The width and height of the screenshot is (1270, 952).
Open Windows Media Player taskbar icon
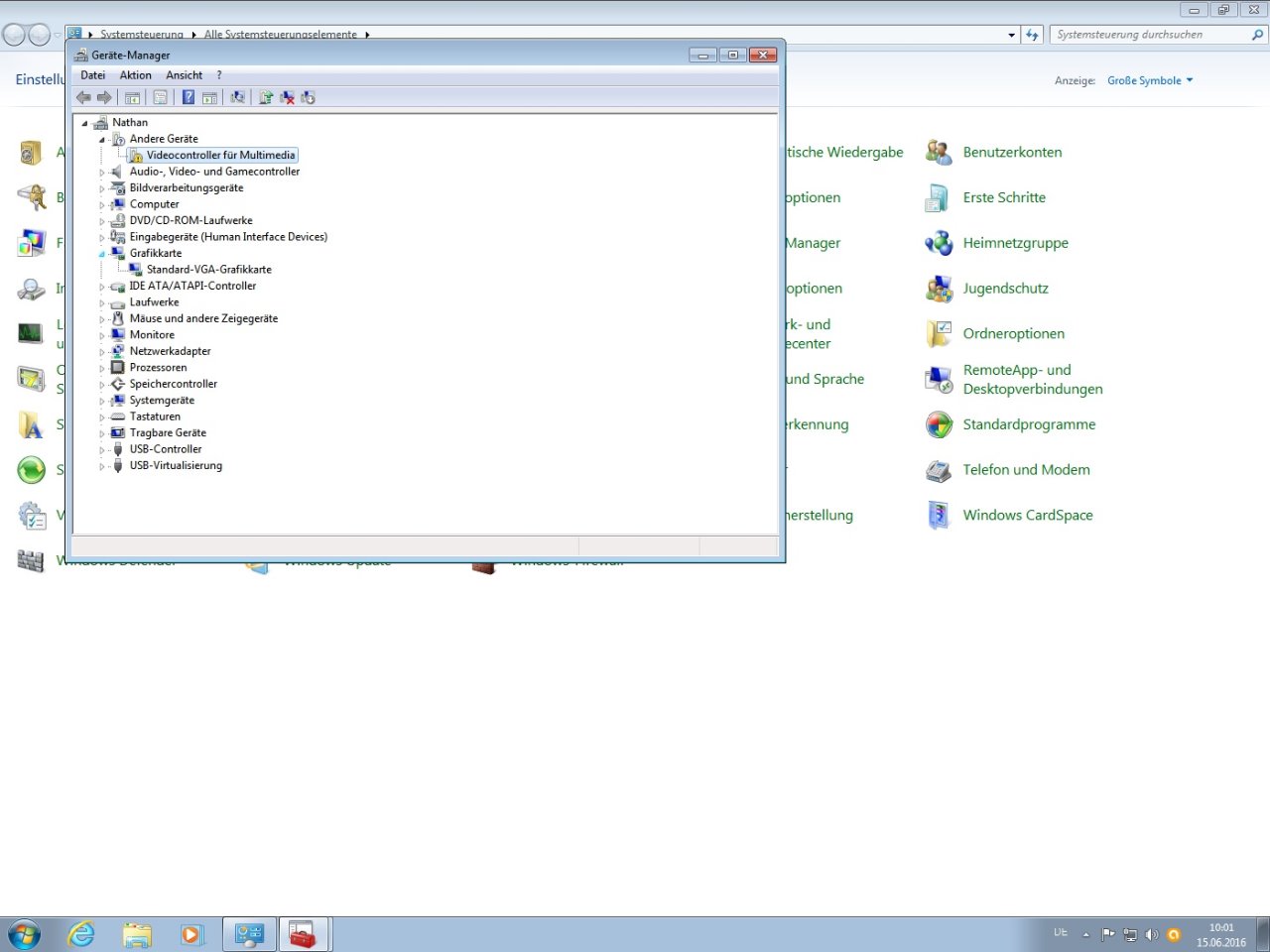[x=192, y=934]
